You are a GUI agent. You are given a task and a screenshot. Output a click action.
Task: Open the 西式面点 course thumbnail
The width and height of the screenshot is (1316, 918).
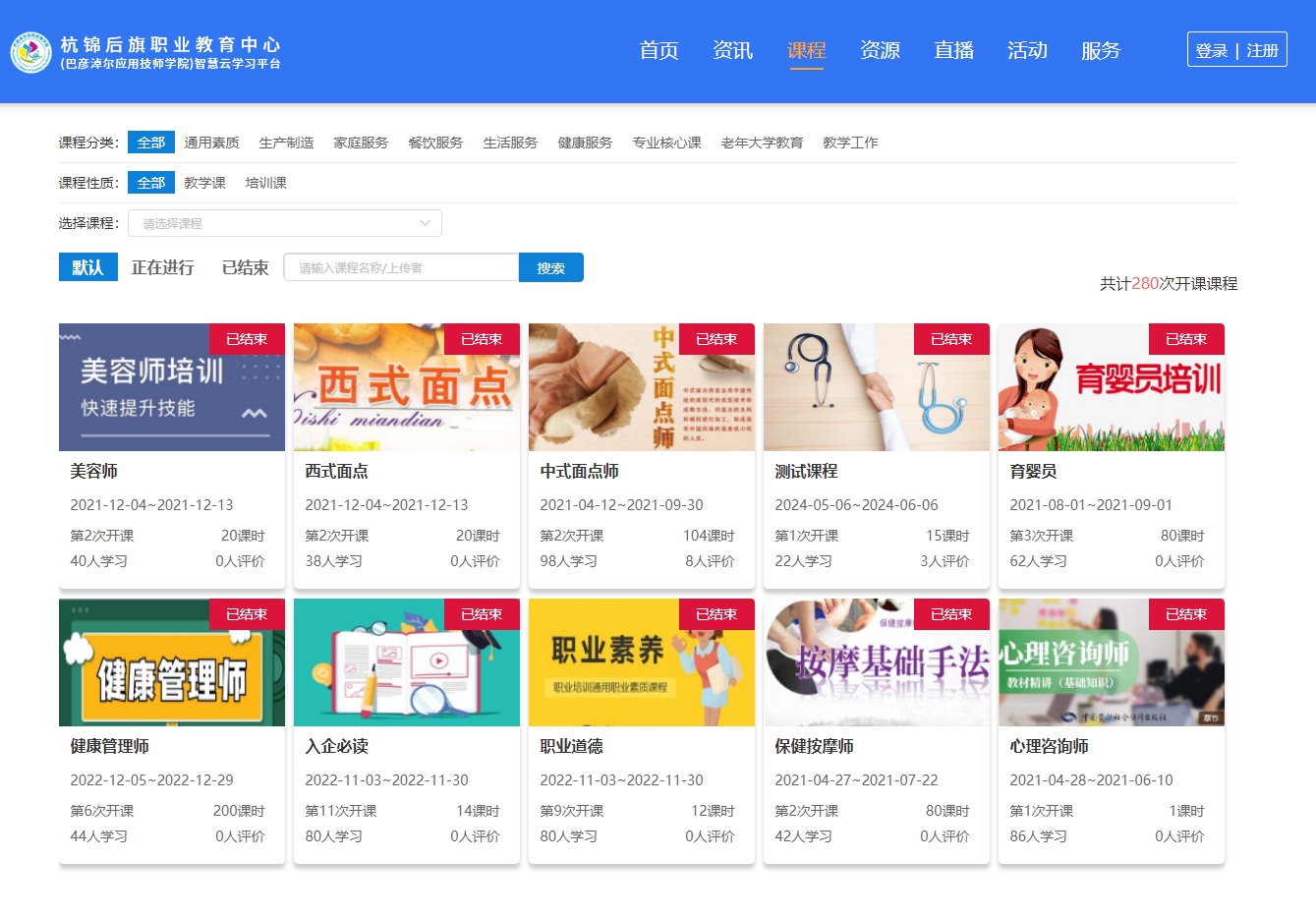[406, 387]
